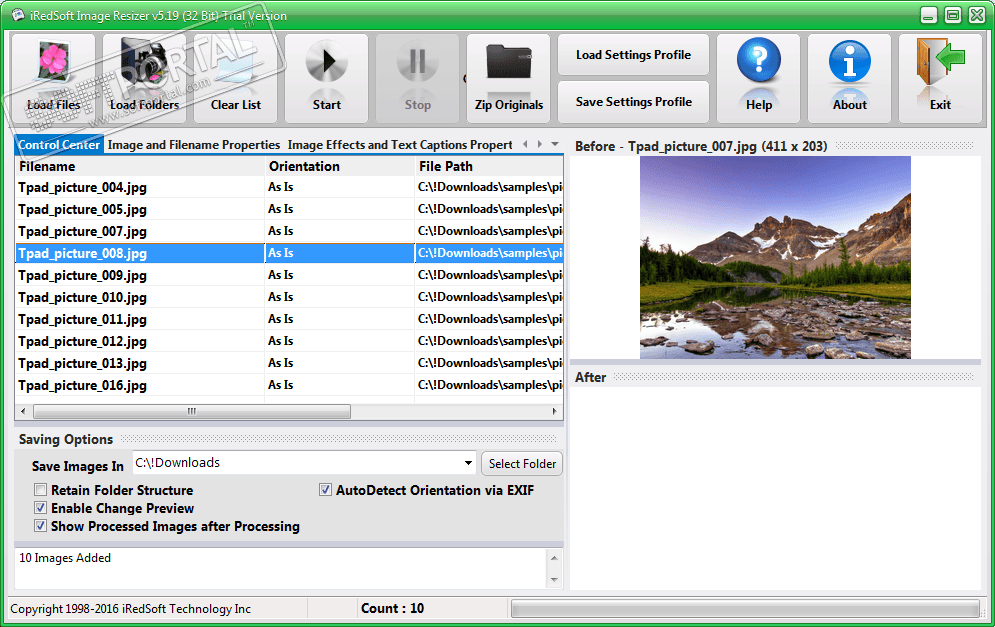Viewport: 995px width, 627px height.
Task: Select Tpad_picture_007.jpg in list
Action: [289, 231]
